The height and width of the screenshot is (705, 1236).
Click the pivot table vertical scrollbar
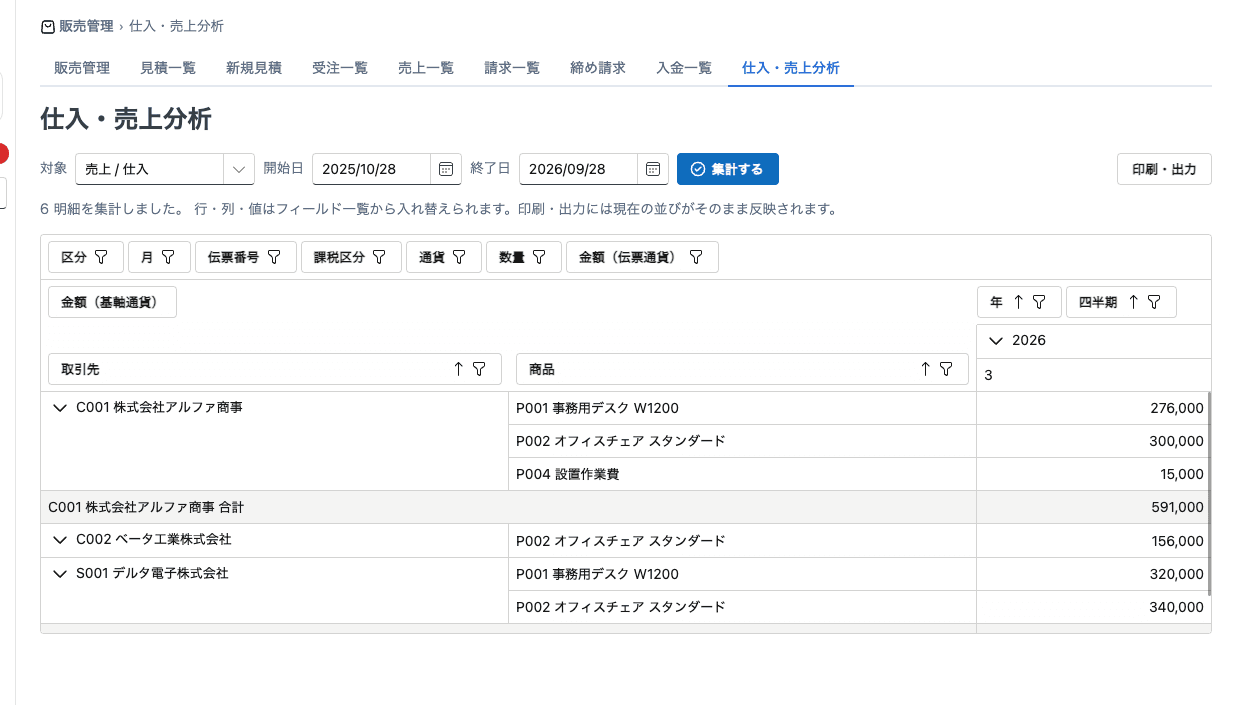pos(1209,493)
